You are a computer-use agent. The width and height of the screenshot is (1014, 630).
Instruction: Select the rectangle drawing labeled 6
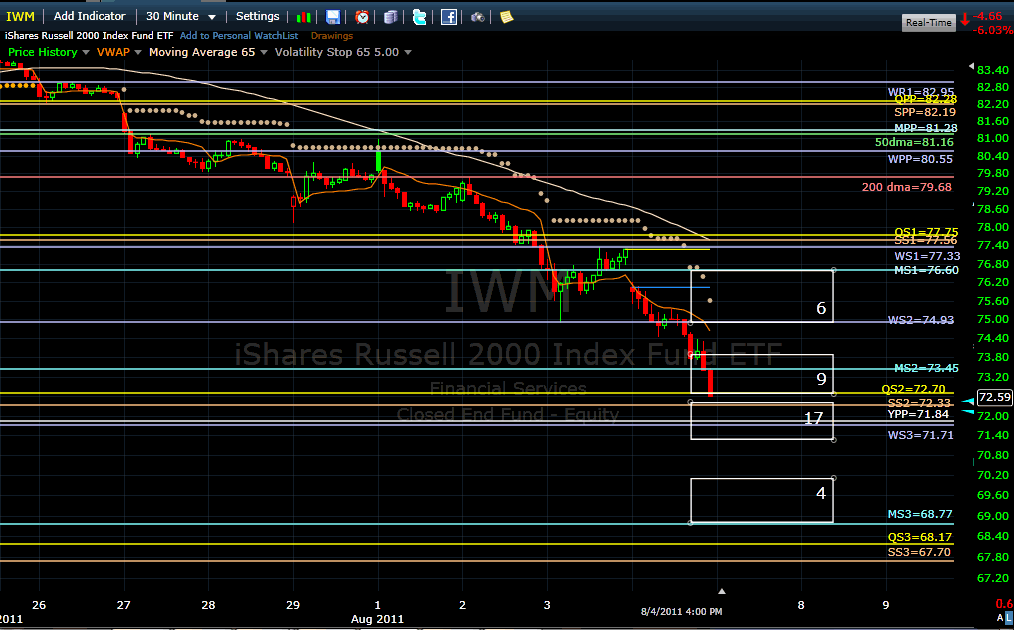(762, 296)
